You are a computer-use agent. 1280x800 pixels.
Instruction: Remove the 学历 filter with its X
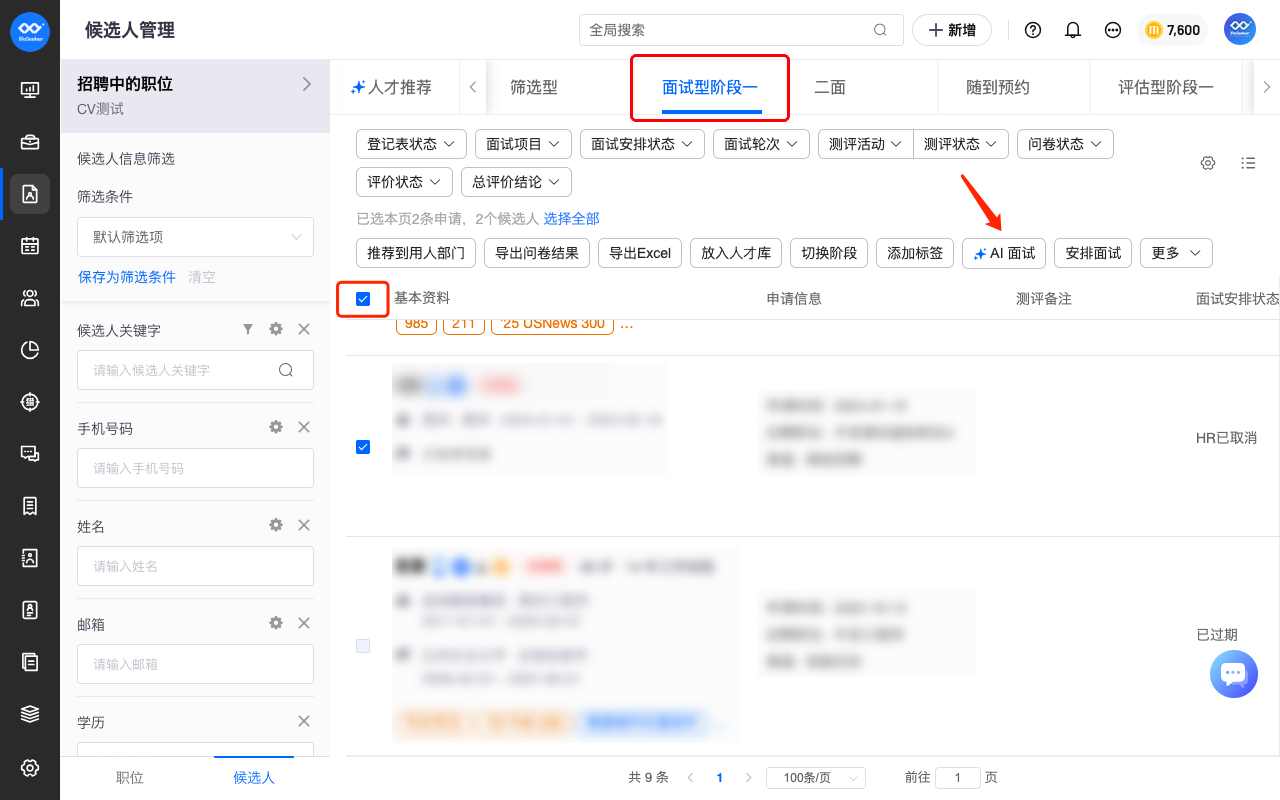point(304,721)
